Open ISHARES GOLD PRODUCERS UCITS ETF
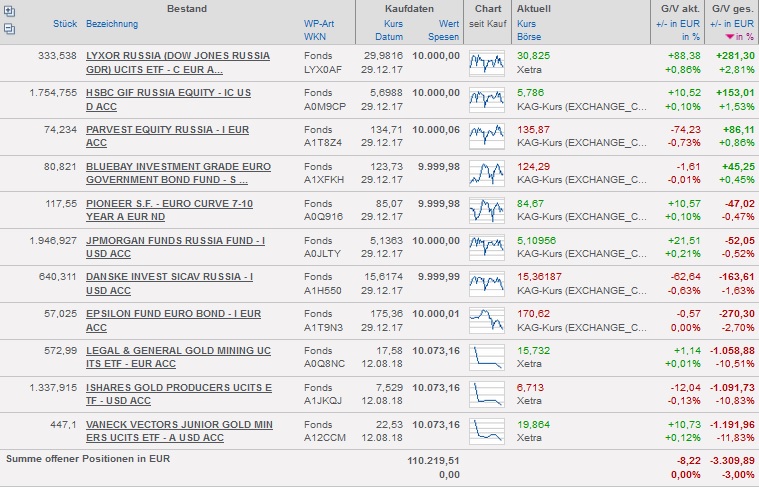The width and height of the screenshot is (759, 487). pyautogui.click(x=179, y=394)
